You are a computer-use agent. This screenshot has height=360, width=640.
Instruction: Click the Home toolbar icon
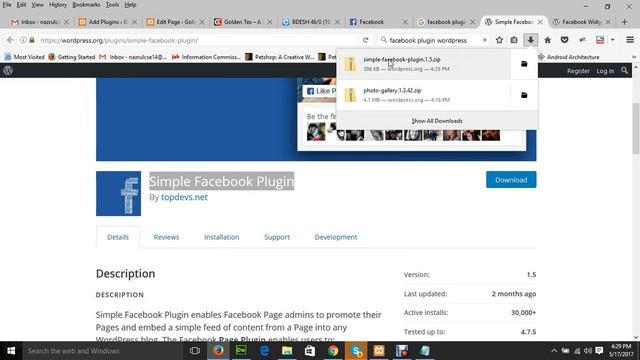[x=548, y=40]
